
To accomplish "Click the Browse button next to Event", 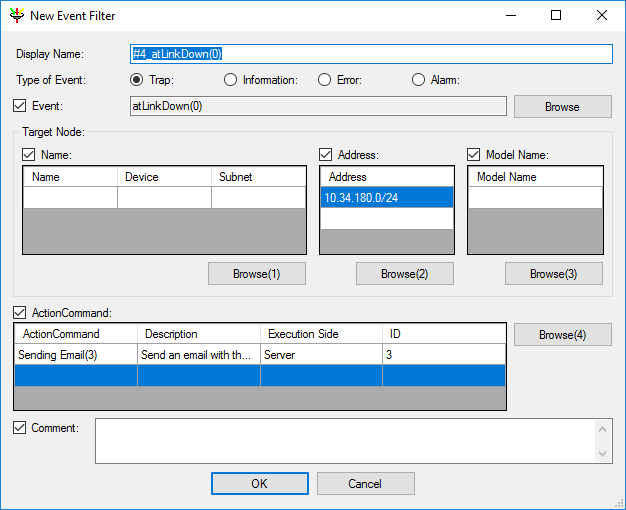I will click(563, 107).
